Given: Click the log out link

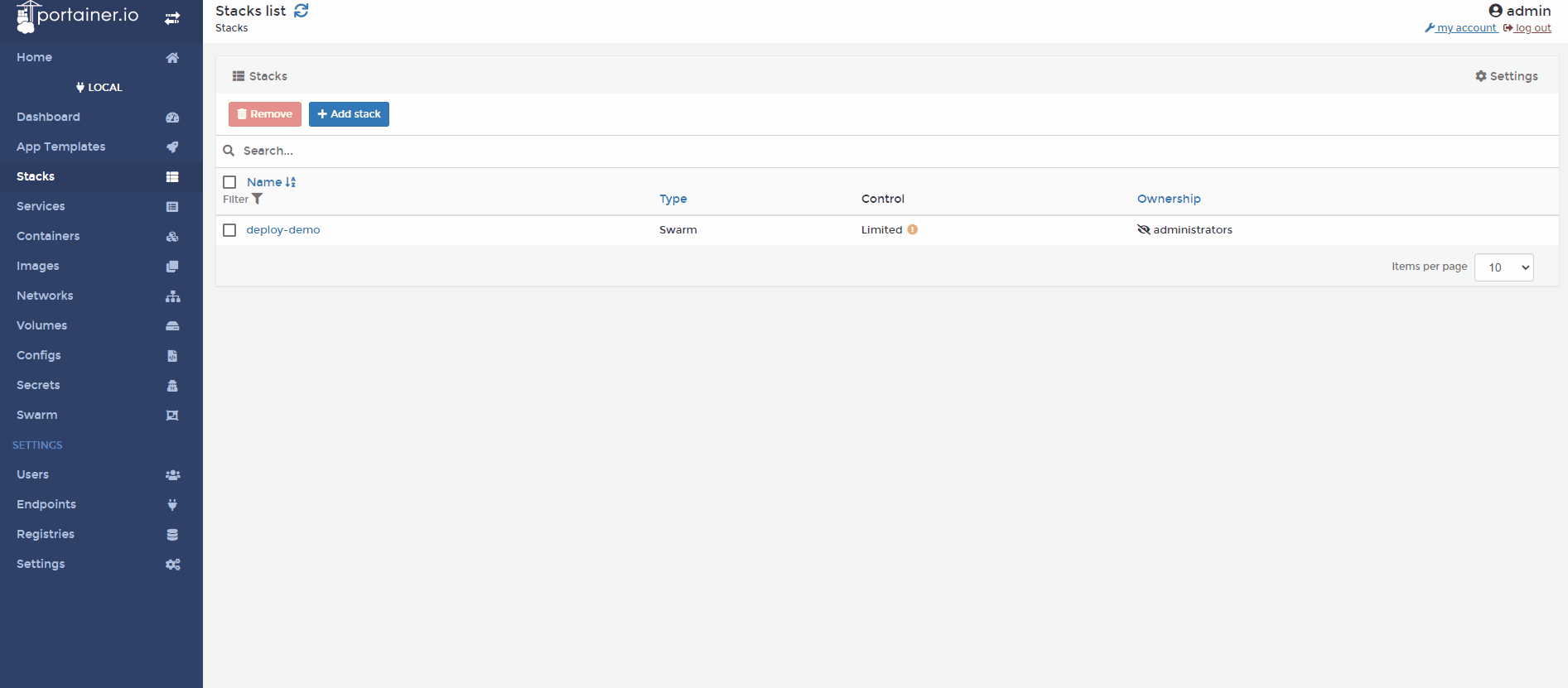Looking at the screenshot, I should [1532, 28].
